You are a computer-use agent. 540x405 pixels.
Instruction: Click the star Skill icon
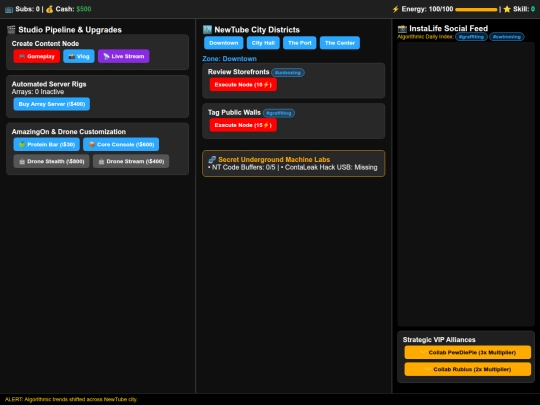(x=507, y=9)
